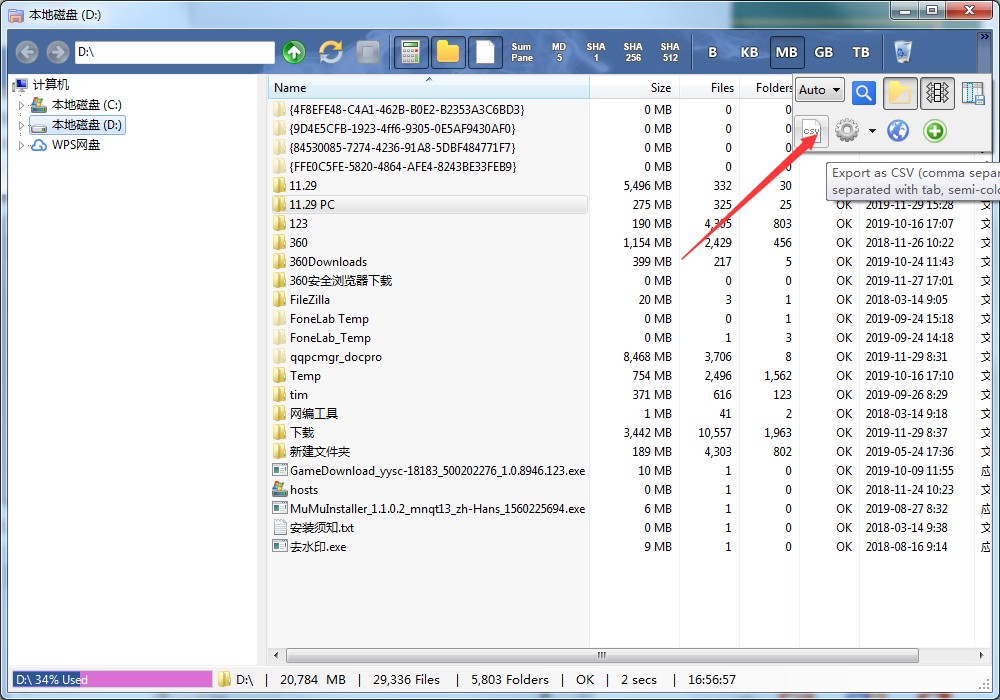Enable MD5 hash calculation
This screenshot has height=700, width=1000.
pyautogui.click(x=559, y=52)
